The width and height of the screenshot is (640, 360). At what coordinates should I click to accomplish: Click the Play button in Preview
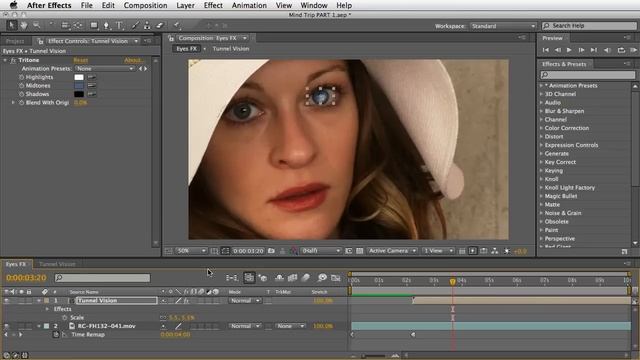569,50
